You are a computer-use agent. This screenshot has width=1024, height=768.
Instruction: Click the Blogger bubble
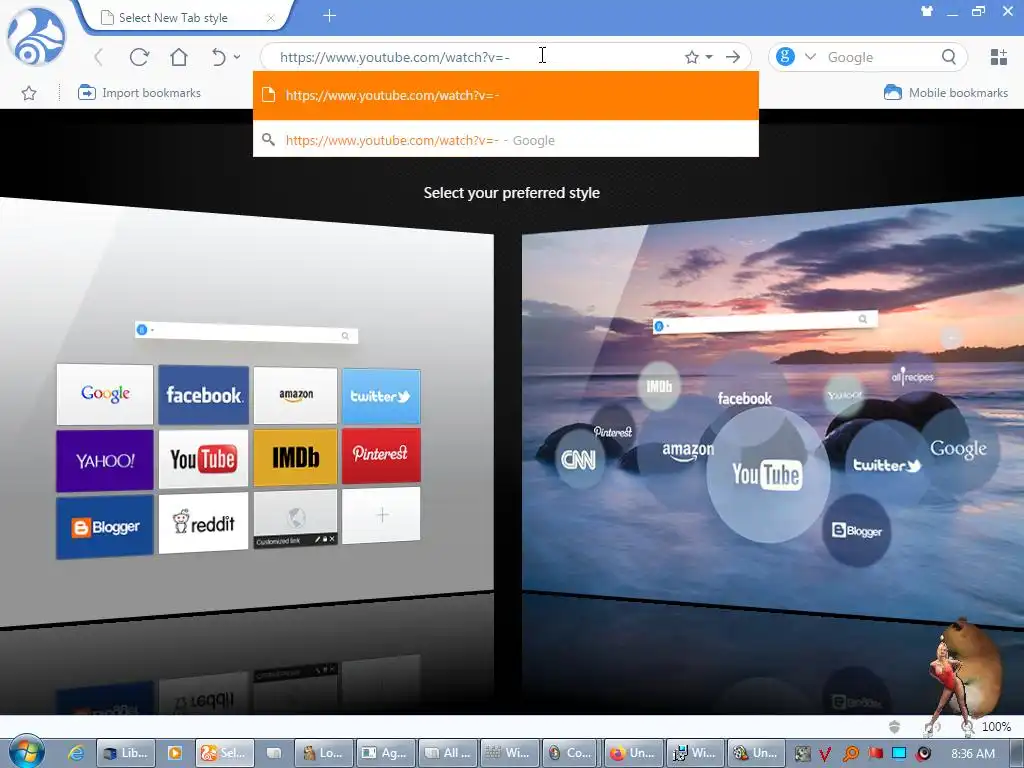[x=856, y=531]
